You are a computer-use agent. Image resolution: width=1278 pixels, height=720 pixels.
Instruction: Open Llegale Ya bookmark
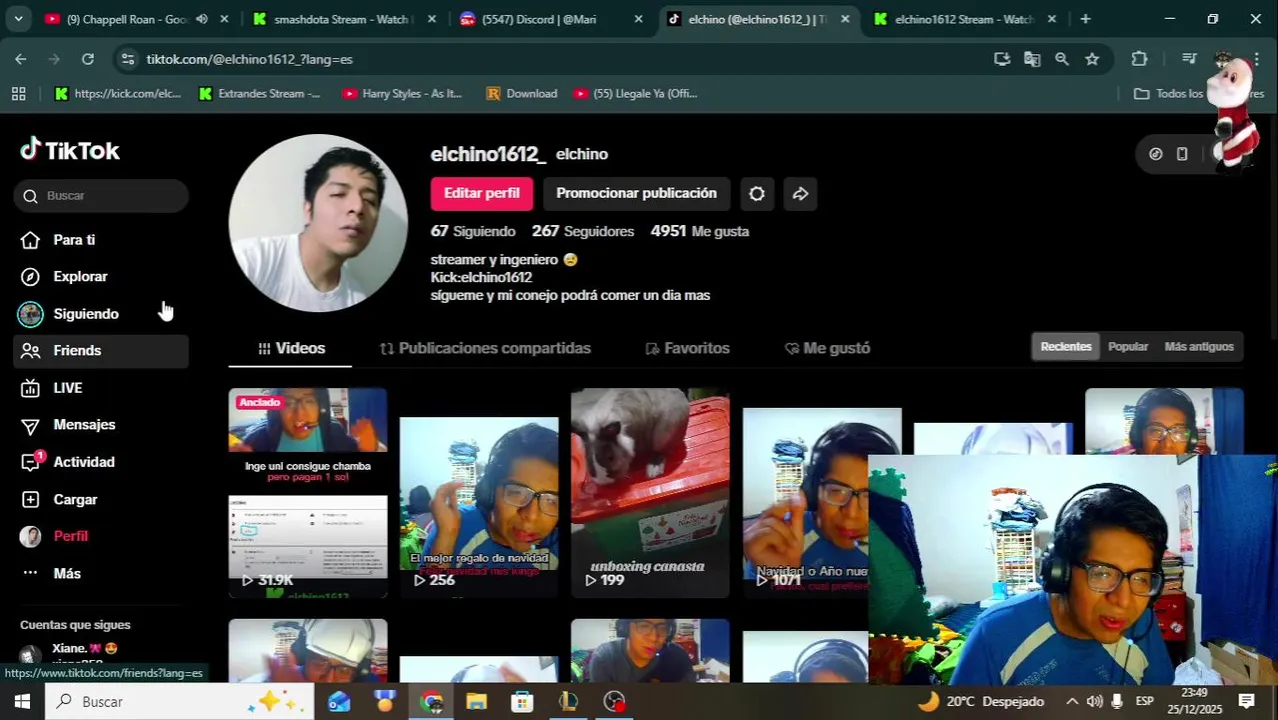click(636, 93)
